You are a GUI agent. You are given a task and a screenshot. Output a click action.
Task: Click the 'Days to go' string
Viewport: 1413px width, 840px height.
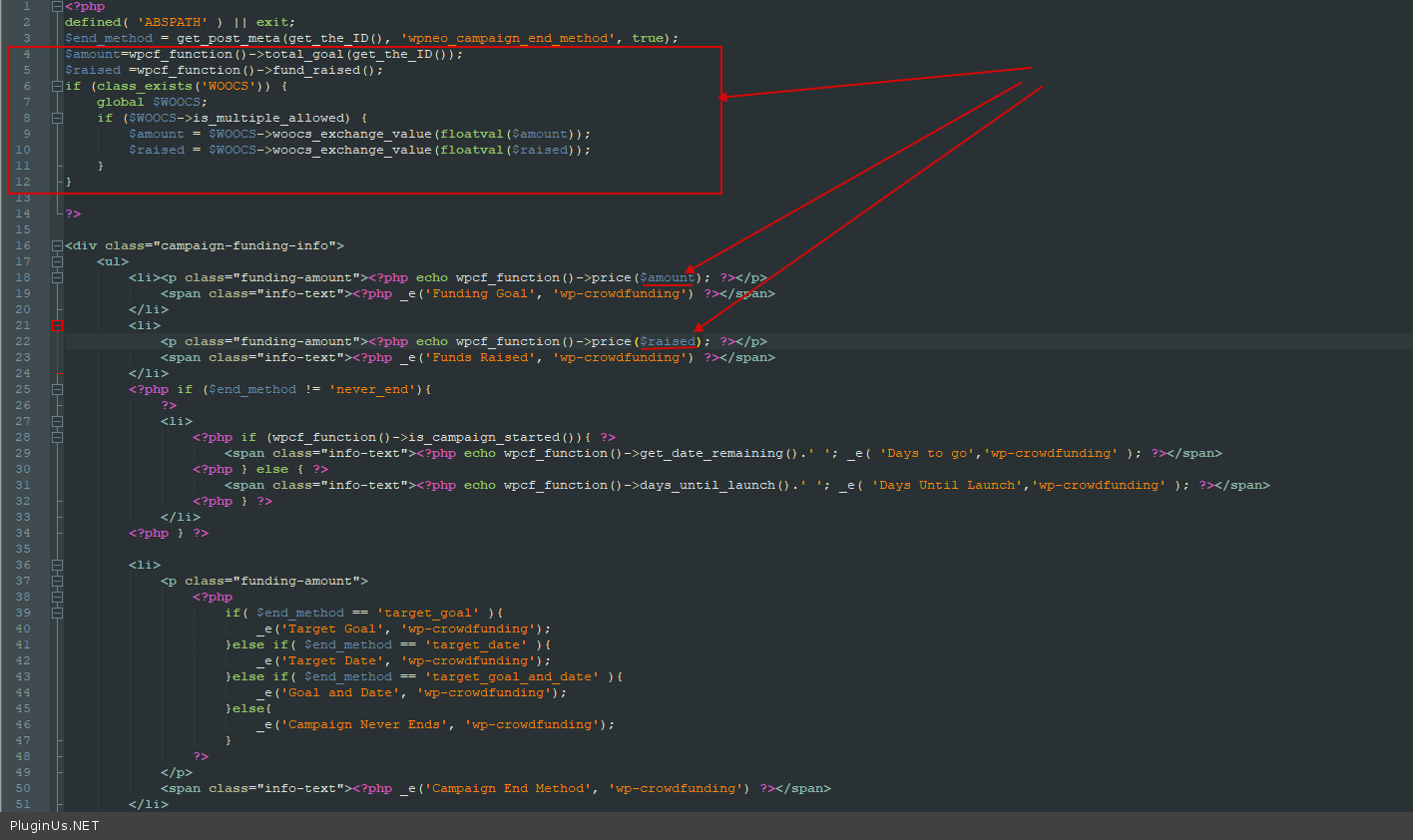pyautogui.click(x=927, y=453)
